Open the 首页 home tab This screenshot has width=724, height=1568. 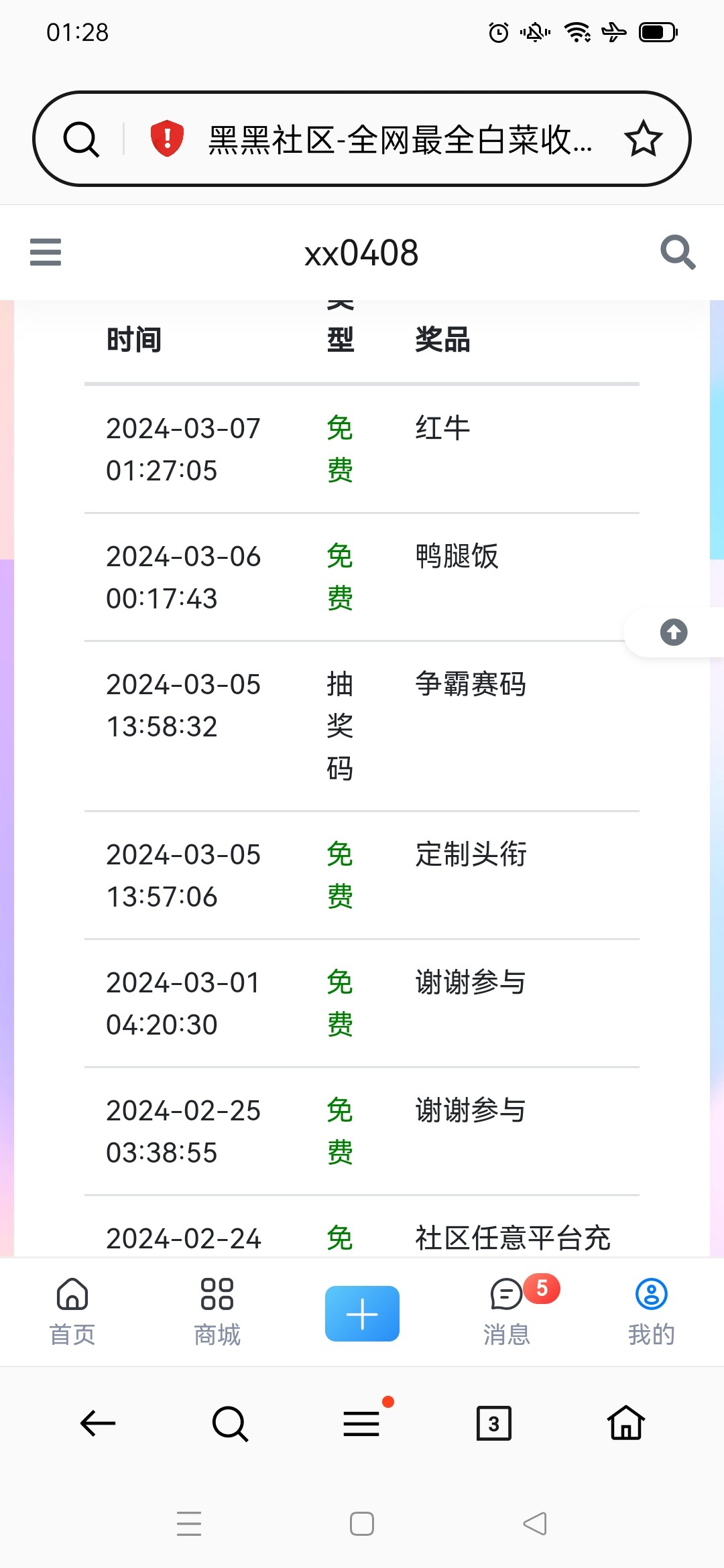coord(72,1311)
